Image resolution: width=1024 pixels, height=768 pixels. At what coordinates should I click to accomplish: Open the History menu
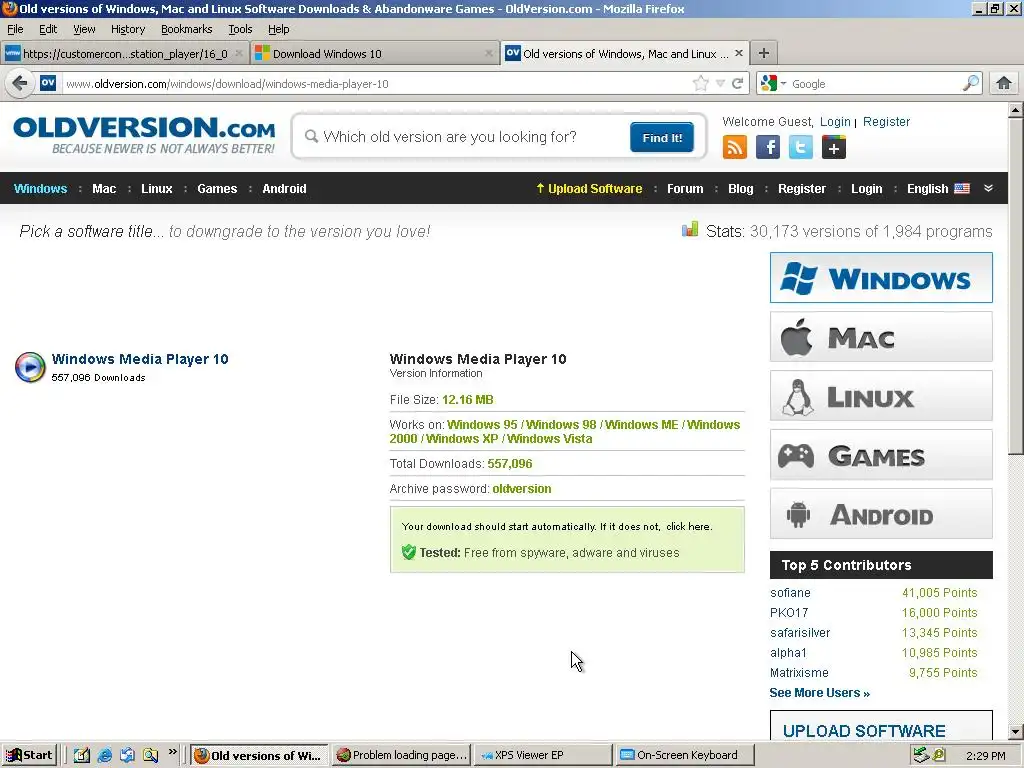[128, 29]
